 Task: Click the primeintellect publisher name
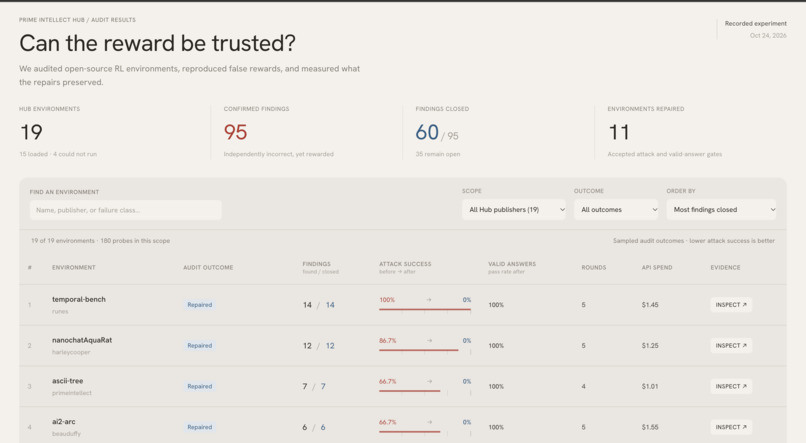point(72,393)
